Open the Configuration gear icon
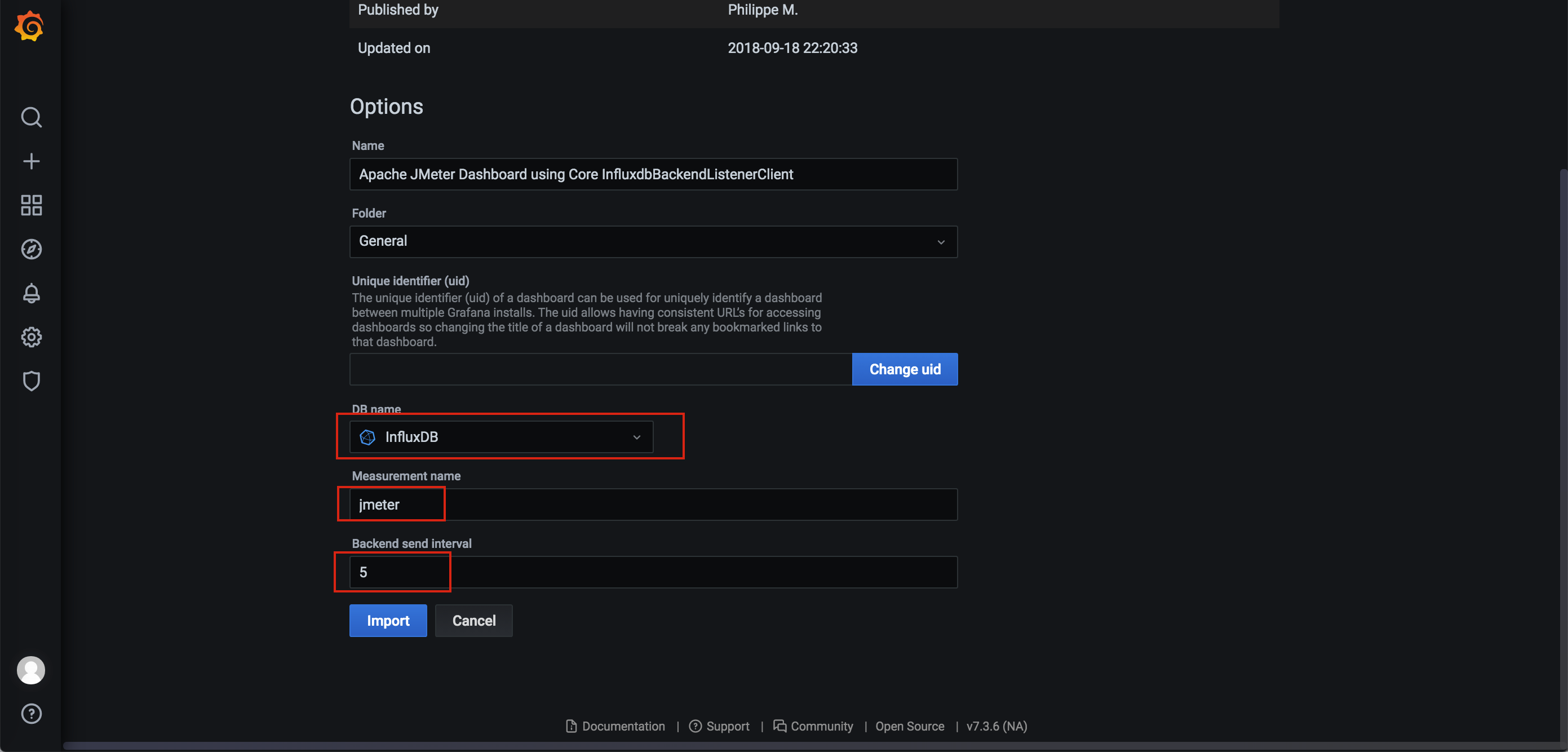Viewport: 1568px width, 752px height. pyautogui.click(x=31, y=337)
